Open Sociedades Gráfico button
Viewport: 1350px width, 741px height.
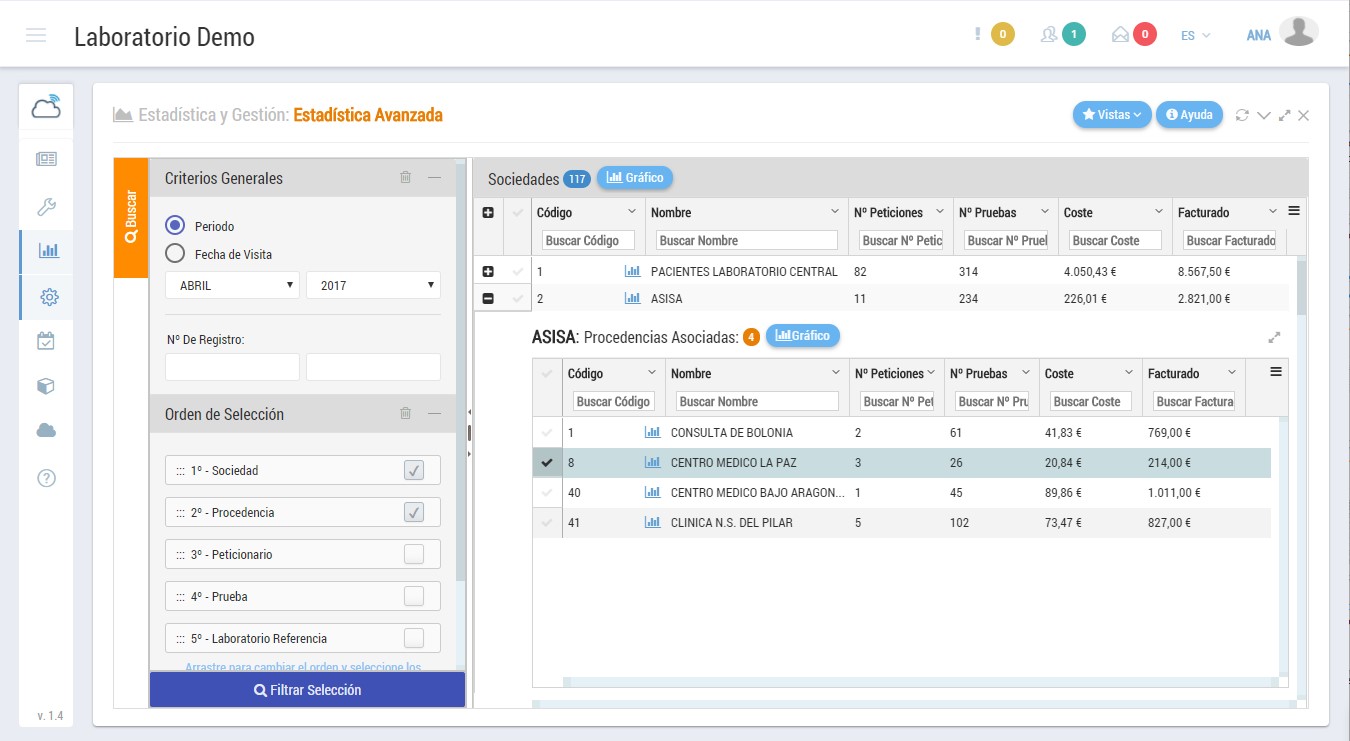click(635, 178)
